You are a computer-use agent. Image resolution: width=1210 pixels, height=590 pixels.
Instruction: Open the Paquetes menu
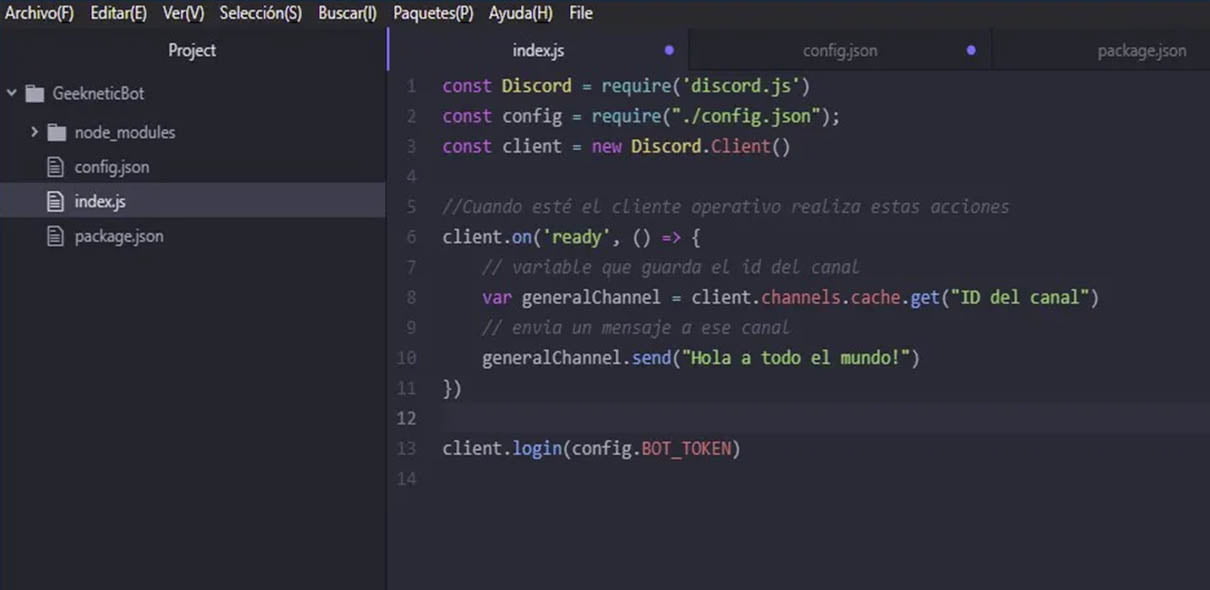click(x=433, y=13)
